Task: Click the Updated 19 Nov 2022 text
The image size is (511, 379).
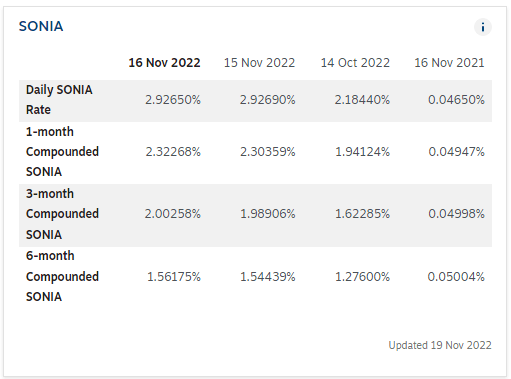Action: pos(440,345)
